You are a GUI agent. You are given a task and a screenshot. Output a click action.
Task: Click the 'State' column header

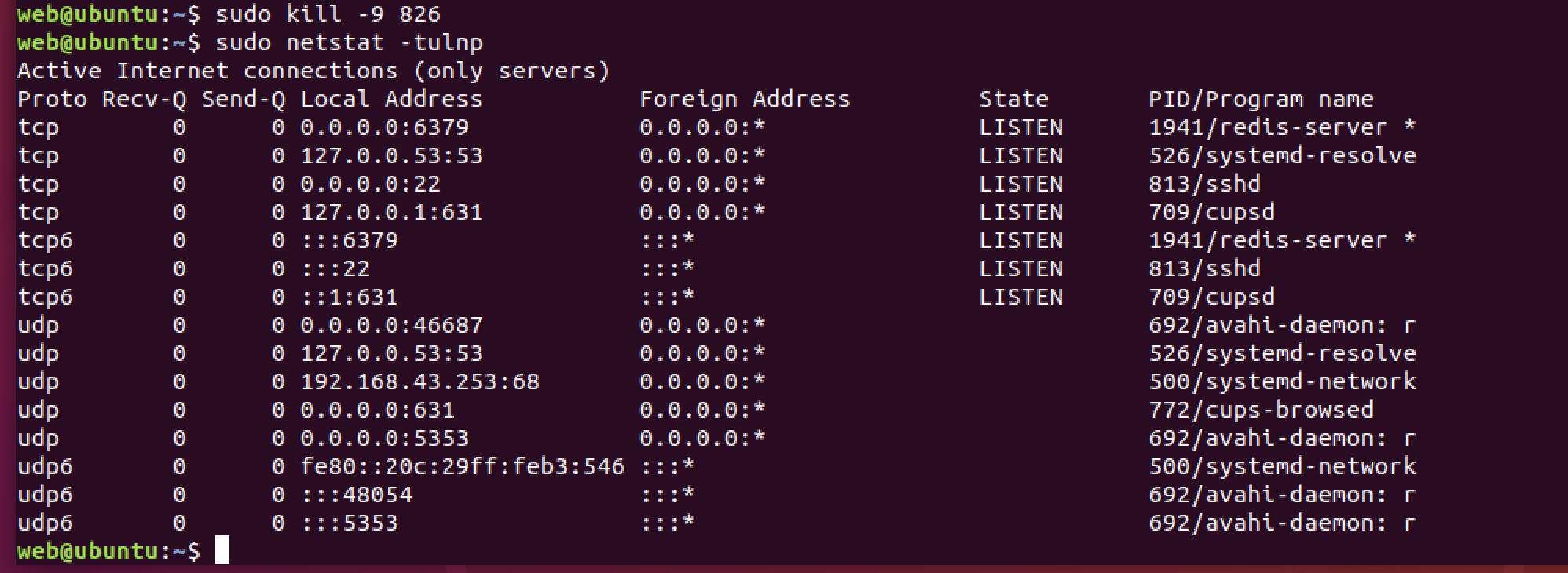coord(1013,99)
